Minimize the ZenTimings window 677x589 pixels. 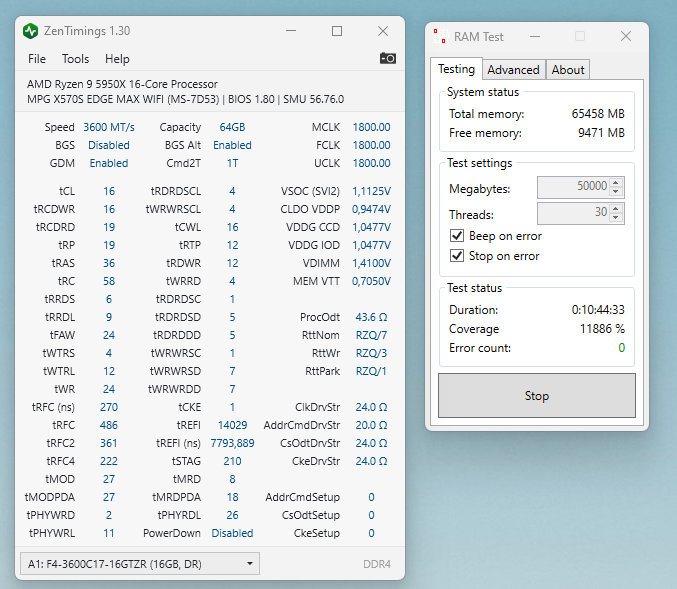coord(291,31)
